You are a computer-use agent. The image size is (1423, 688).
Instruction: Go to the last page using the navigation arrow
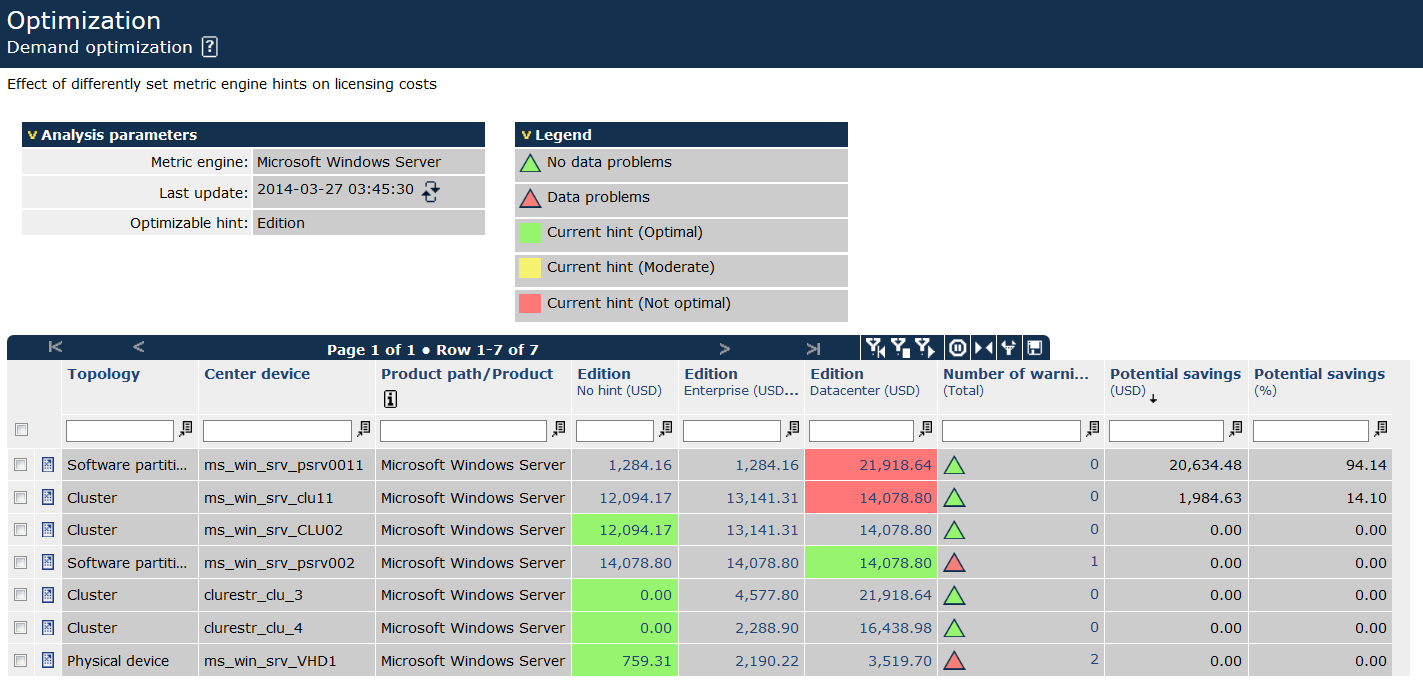[811, 347]
